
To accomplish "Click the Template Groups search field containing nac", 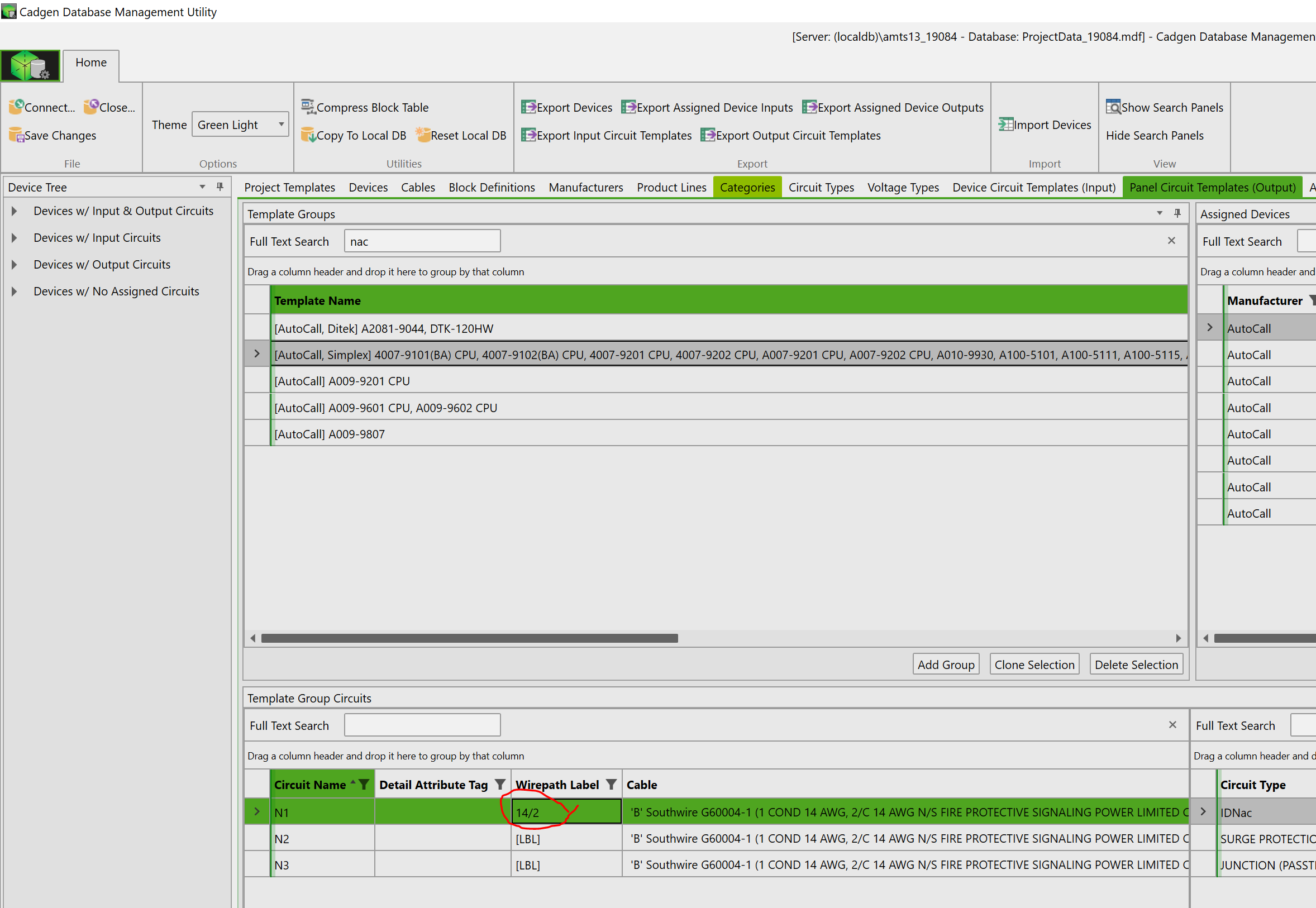I will pos(422,241).
